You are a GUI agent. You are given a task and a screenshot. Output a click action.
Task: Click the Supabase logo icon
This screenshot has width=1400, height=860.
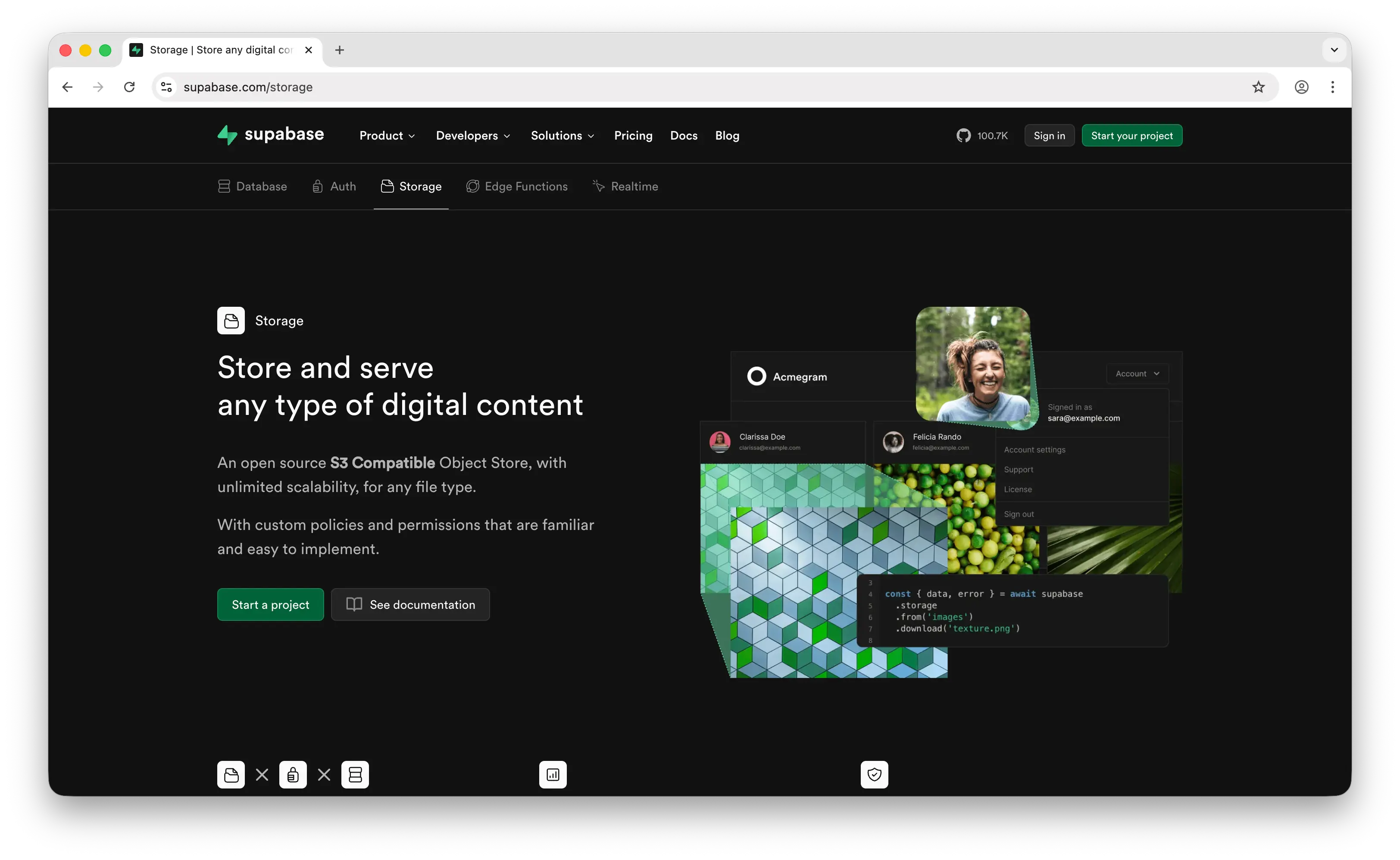click(x=227, y=135)
